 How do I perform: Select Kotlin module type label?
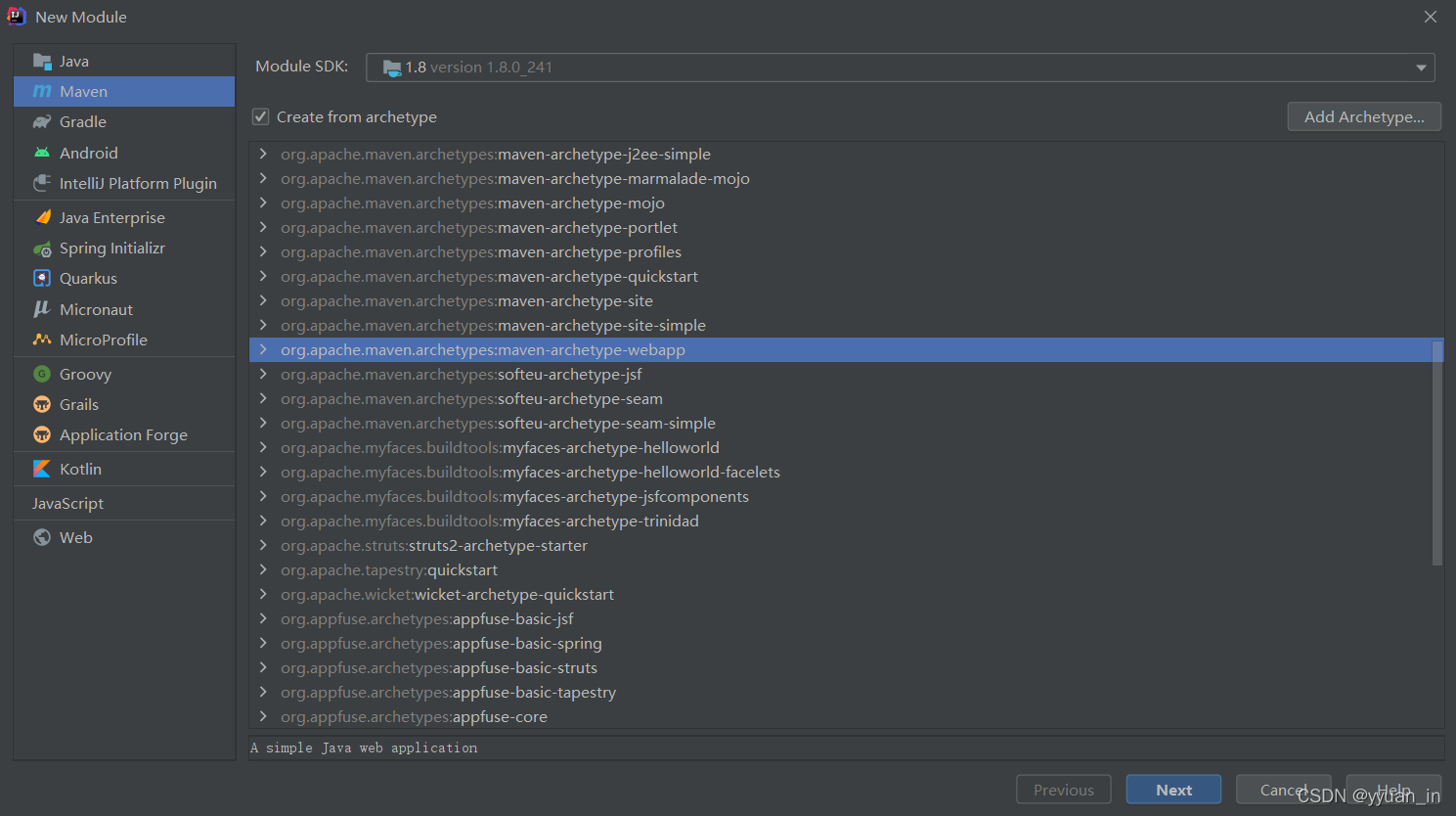[x=80, y=469]
